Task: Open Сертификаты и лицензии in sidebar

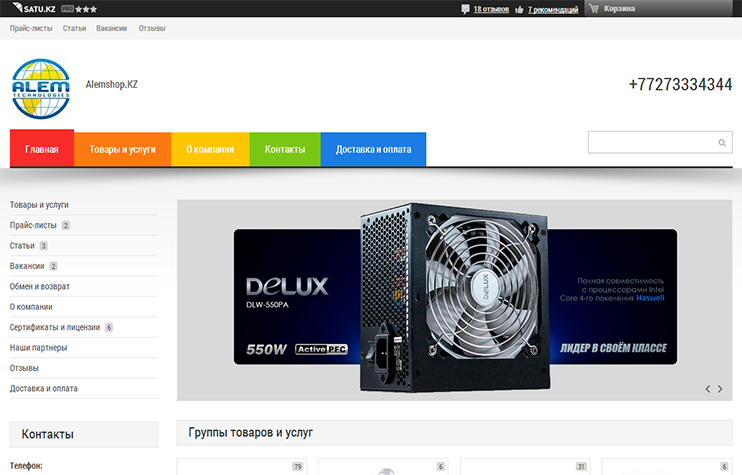Action: click(x=55, y=327)
